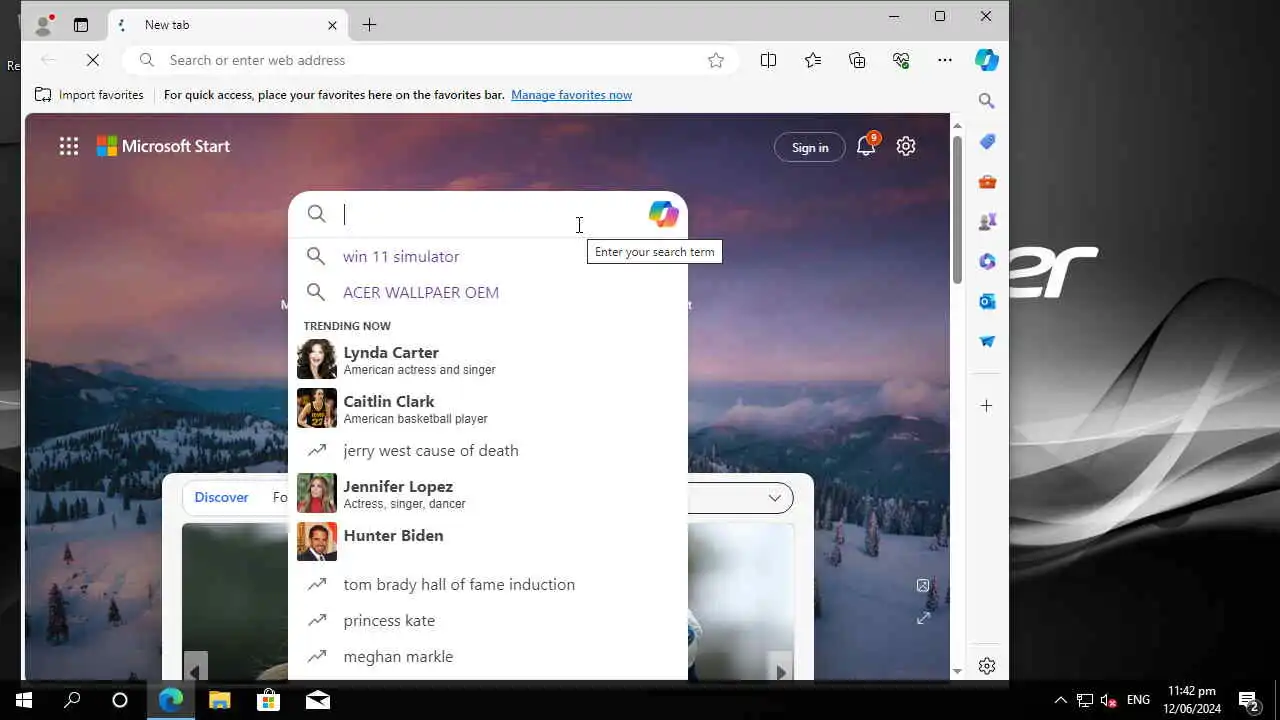Open the sidebar Shopping tag icon
This screenshot has width=1280, height=720.
coord(987,142)
